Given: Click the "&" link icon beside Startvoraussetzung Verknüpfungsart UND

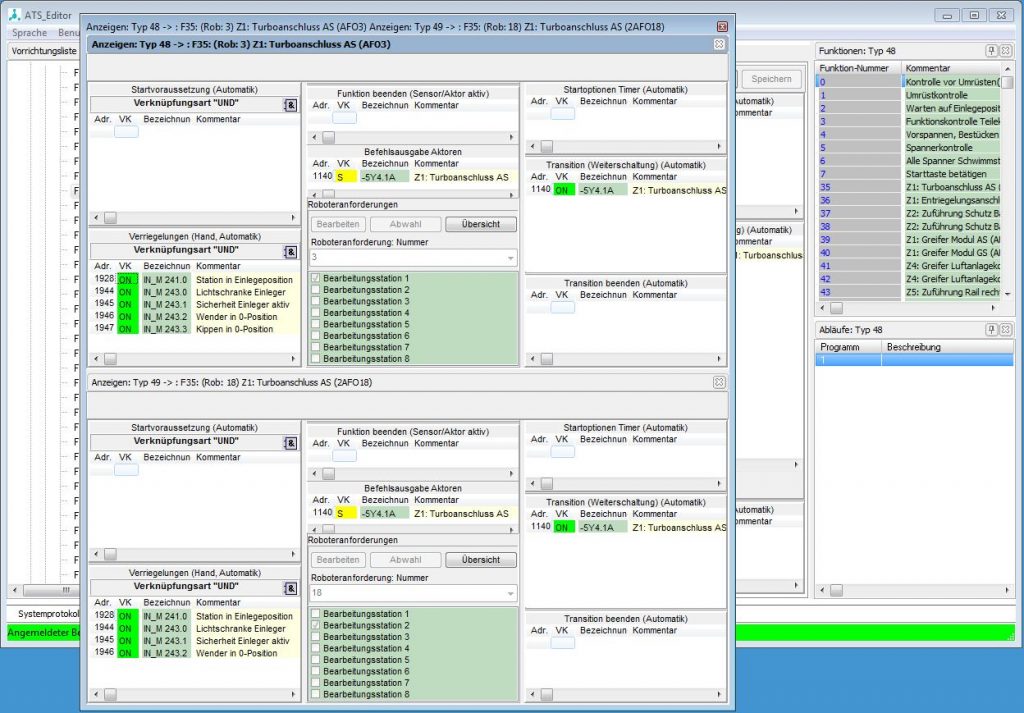Looking at the screenshot, I should [x=291, y=104].
